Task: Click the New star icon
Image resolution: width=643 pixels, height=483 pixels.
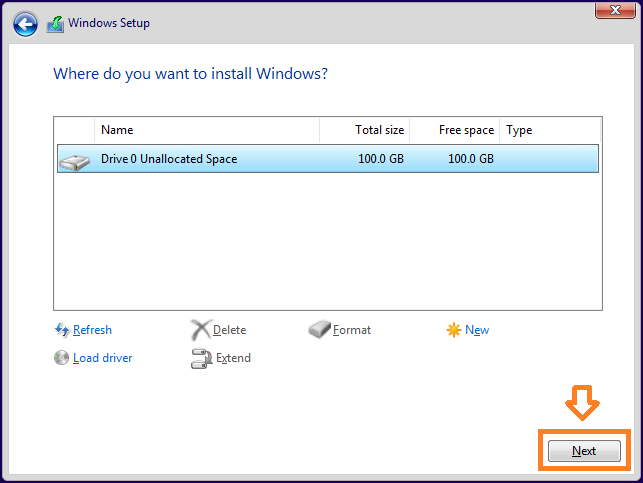Action: (x=454, y=330)
